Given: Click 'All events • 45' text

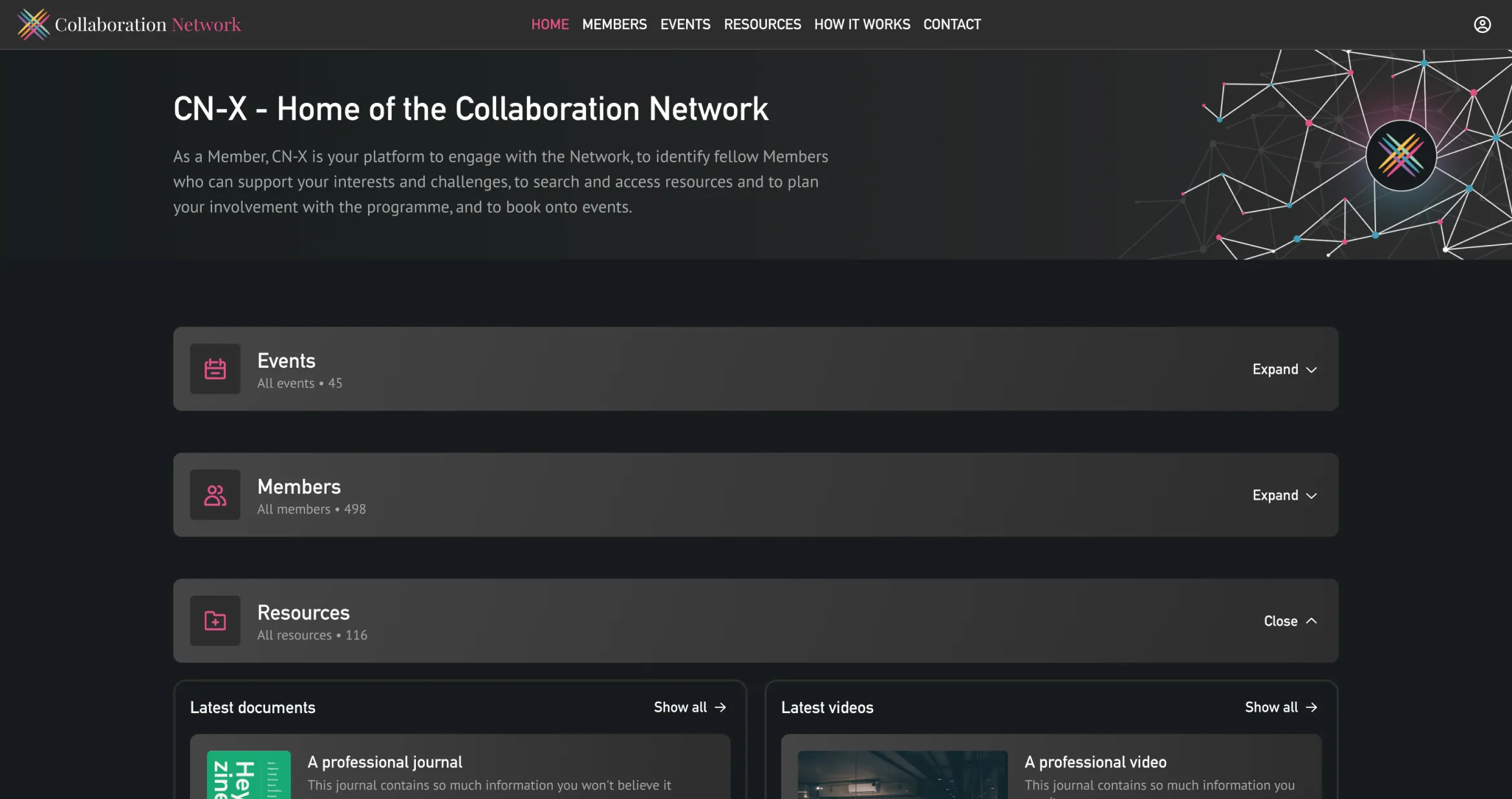Looking at the screenshot, I should tap(299, 383).
